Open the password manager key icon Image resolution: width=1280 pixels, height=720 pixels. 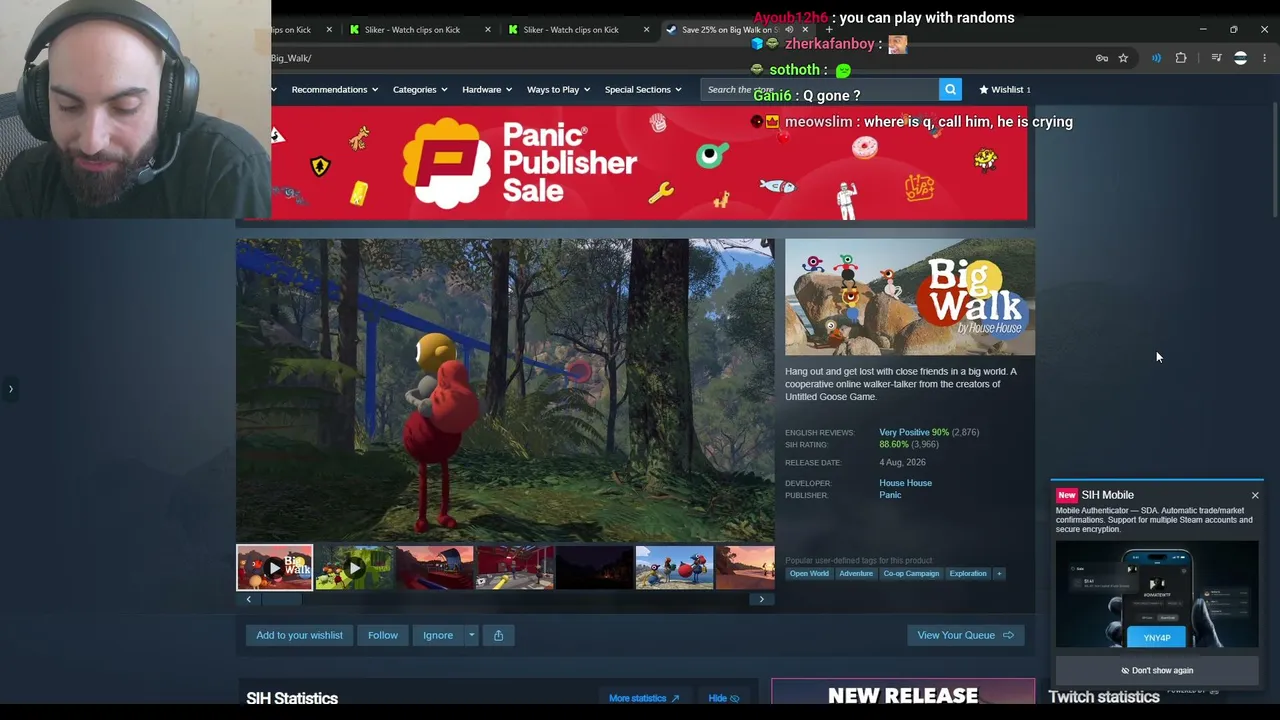1102,58
